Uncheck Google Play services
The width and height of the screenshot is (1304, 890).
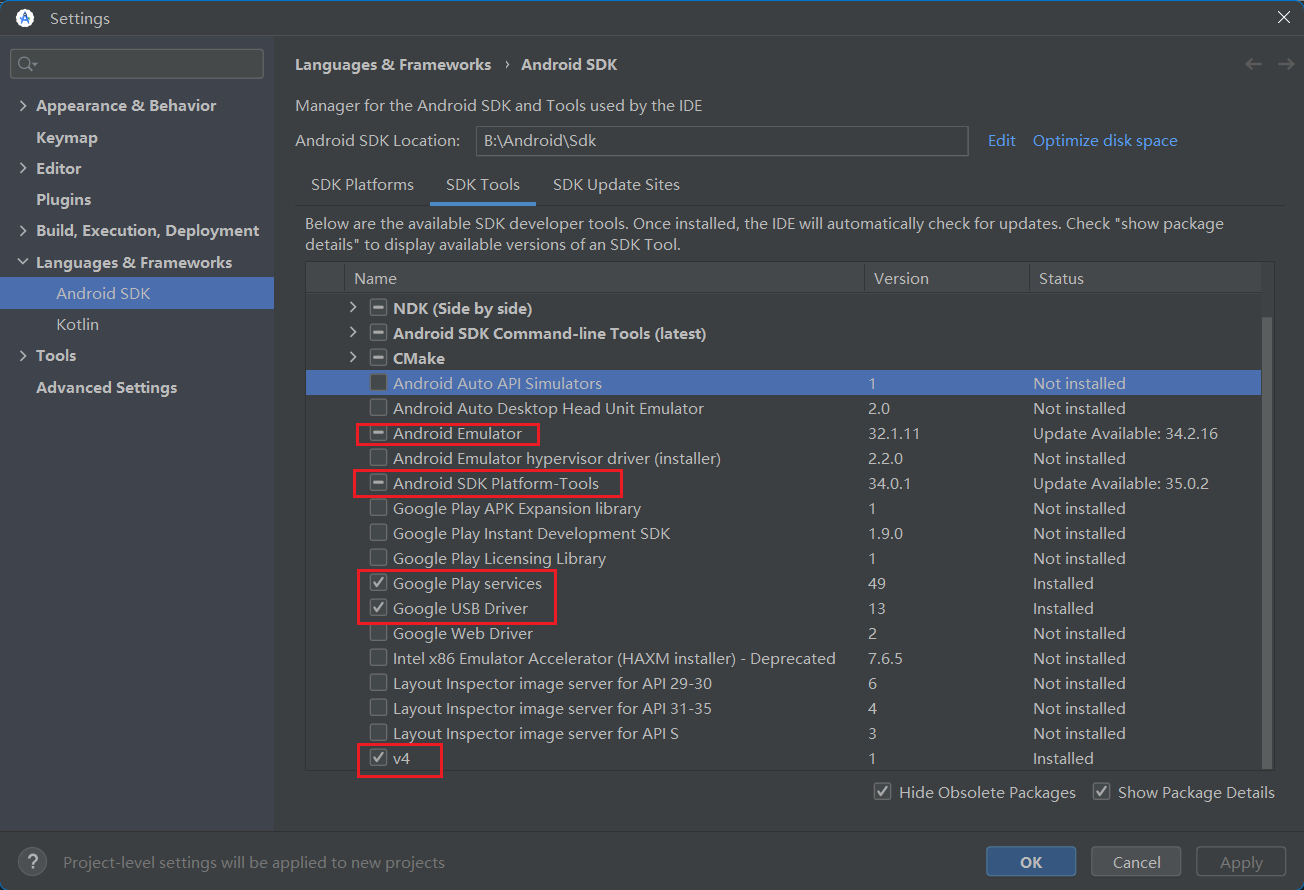click(378, 583)
